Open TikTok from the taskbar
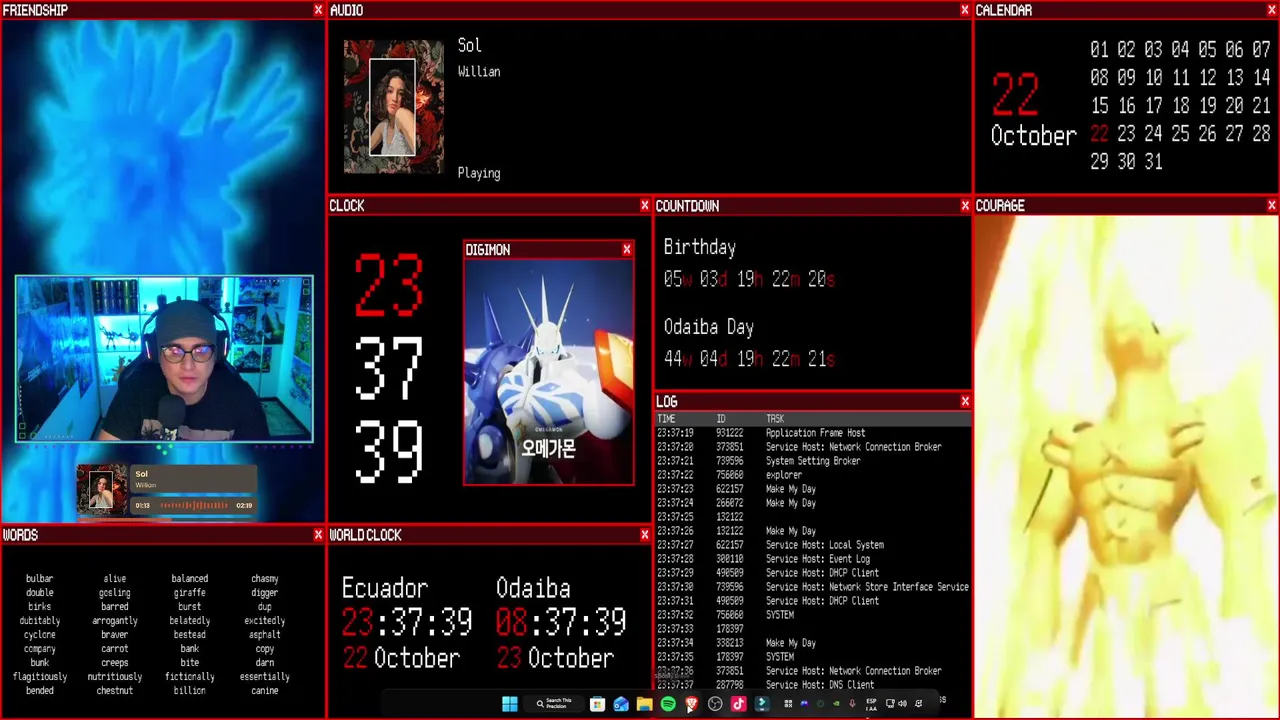The image size is (1280, 720). pos(738,704)
